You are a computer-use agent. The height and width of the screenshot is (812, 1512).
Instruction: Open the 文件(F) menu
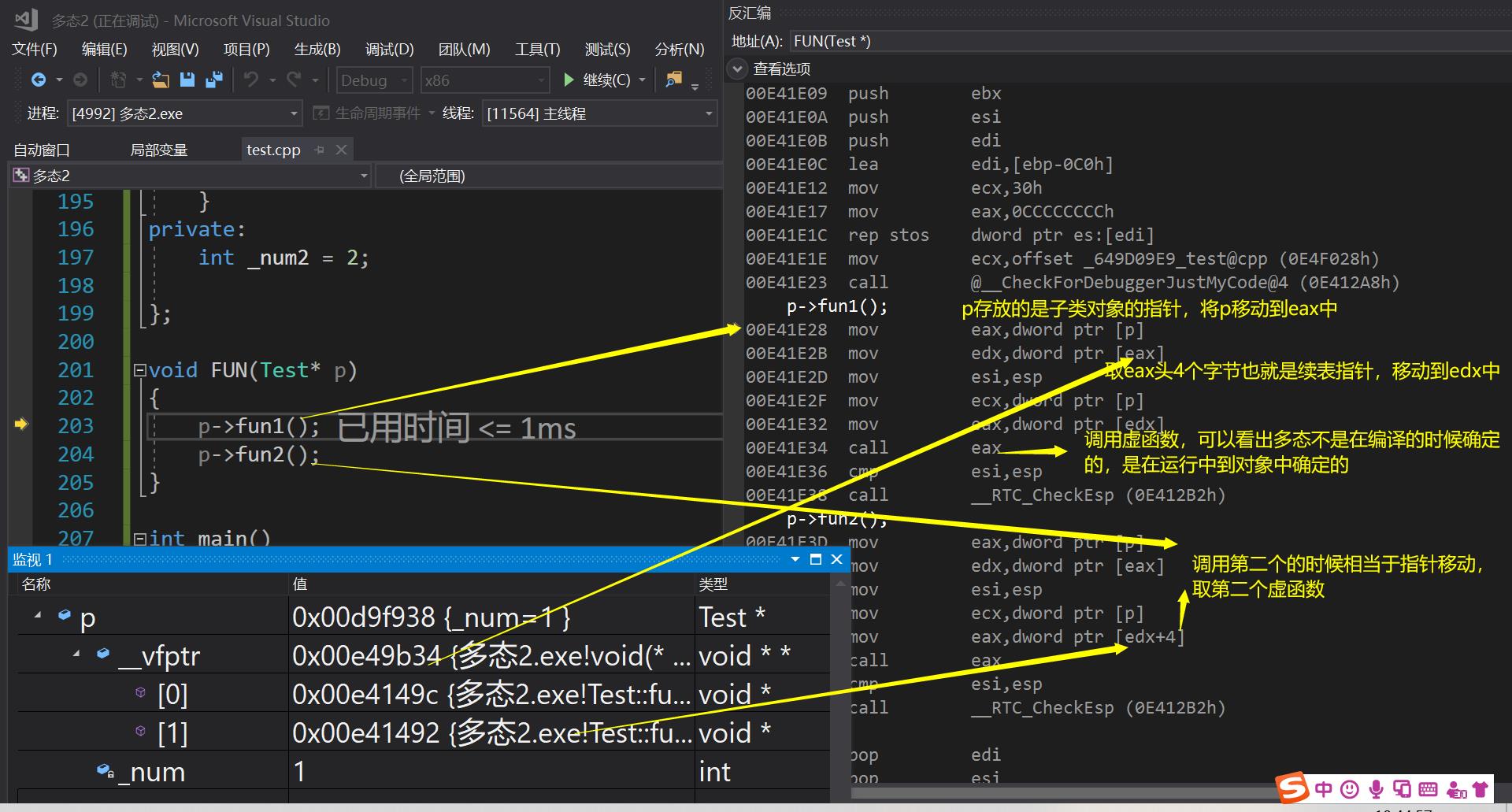(x=35, y=49)
